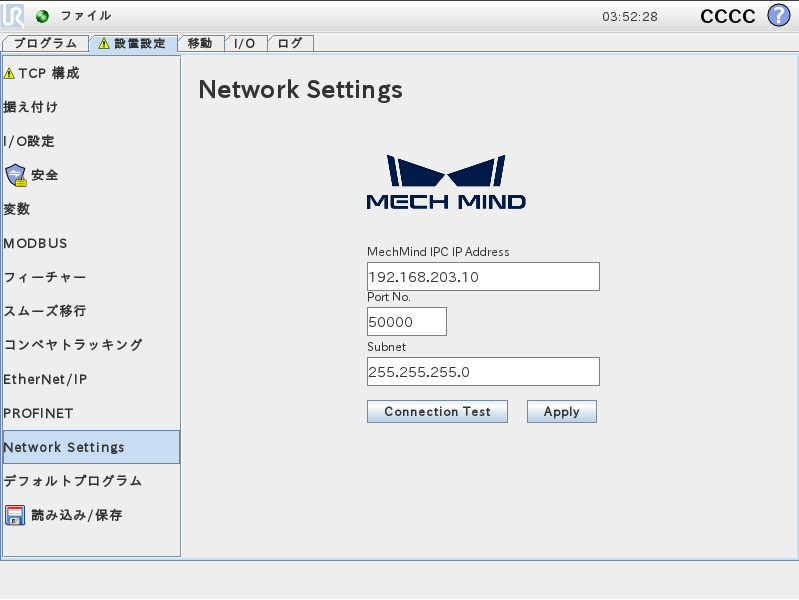The width and height of the screenshot is (799, 600).
Task: Click the MechMind IPC IP Address label
Action: 438,252
